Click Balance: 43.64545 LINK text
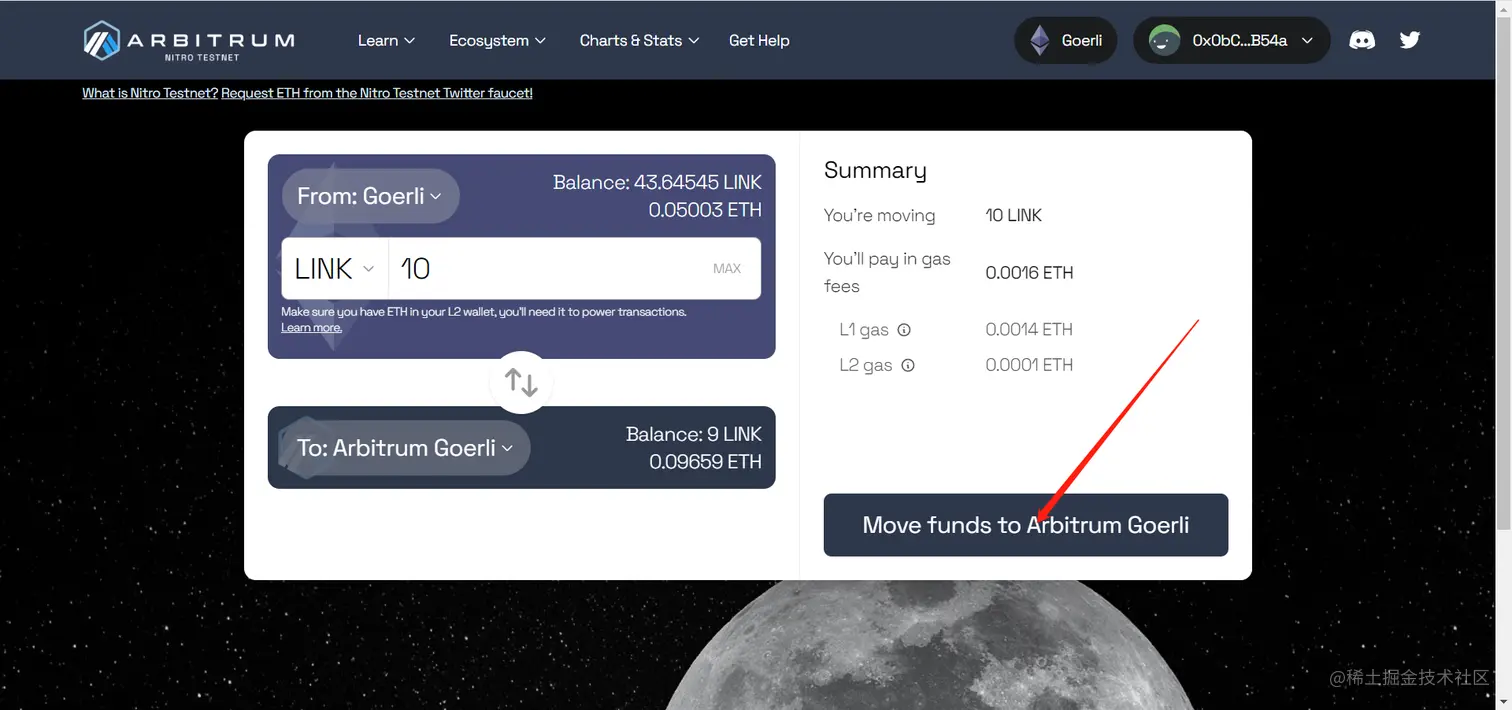The height and width of the screenshot is (710, 1512). point(657,182)
